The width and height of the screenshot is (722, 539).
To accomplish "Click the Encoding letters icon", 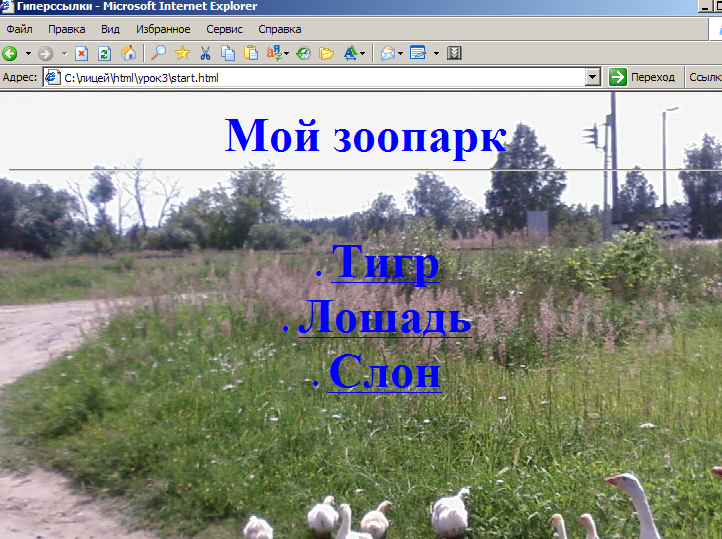I will tap(274, 53).
